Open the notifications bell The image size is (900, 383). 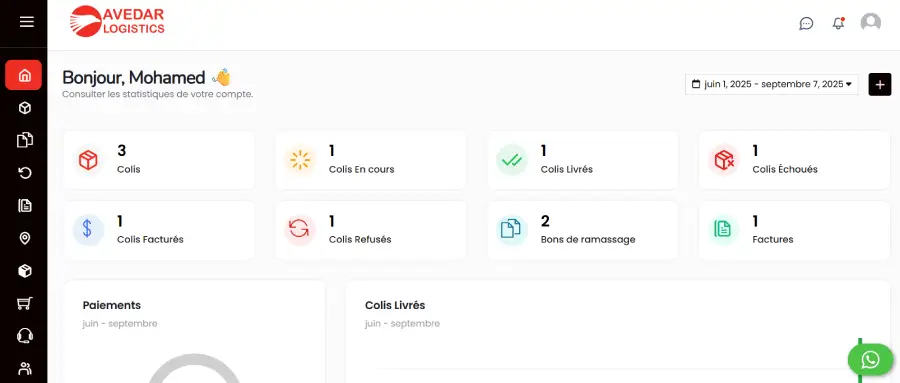pyautogui.click(x=838, y=24)
